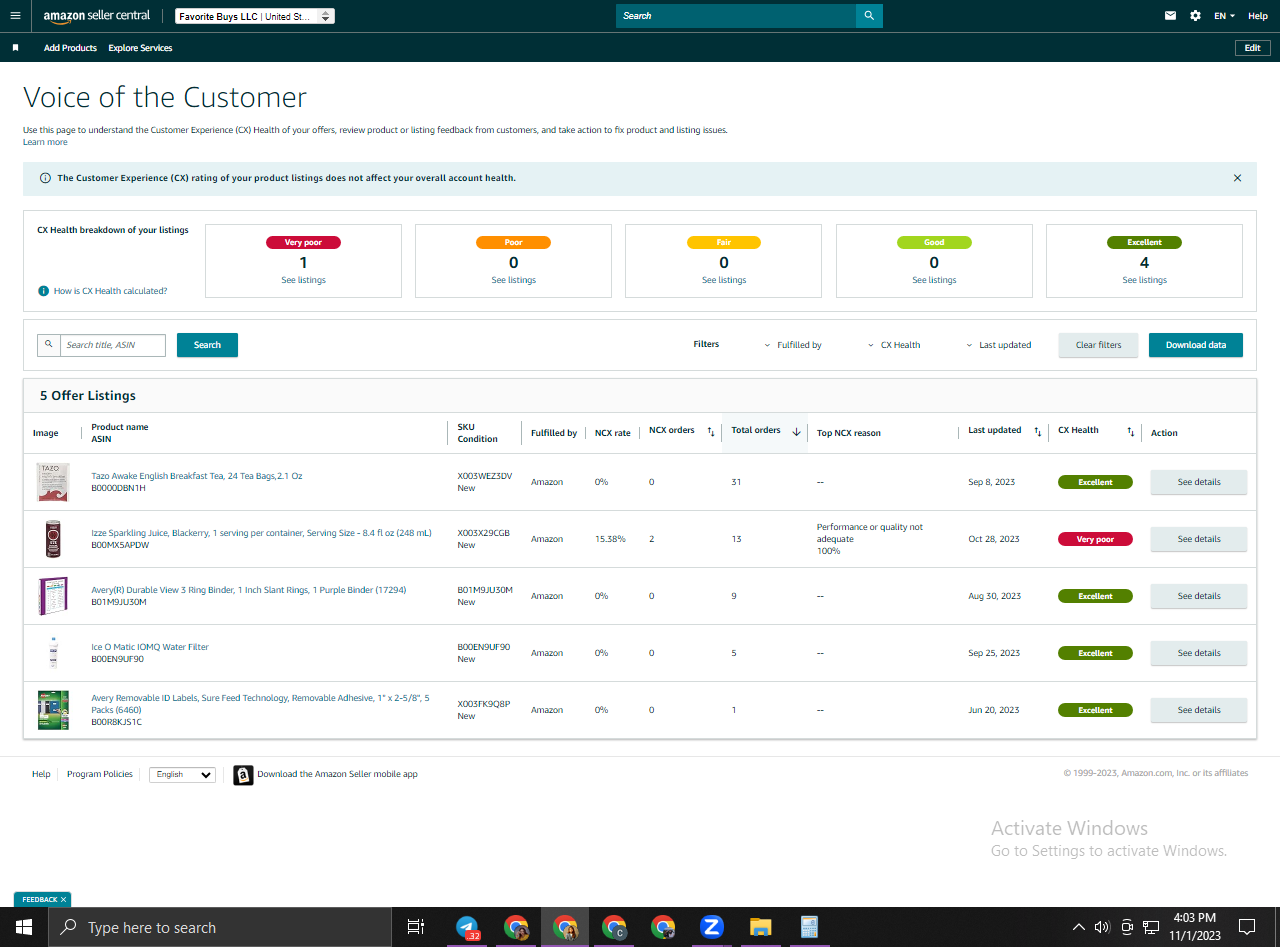The image size is (1280, 947).
Task: Open the Explore Services menu item
Action: pos(140,48)
